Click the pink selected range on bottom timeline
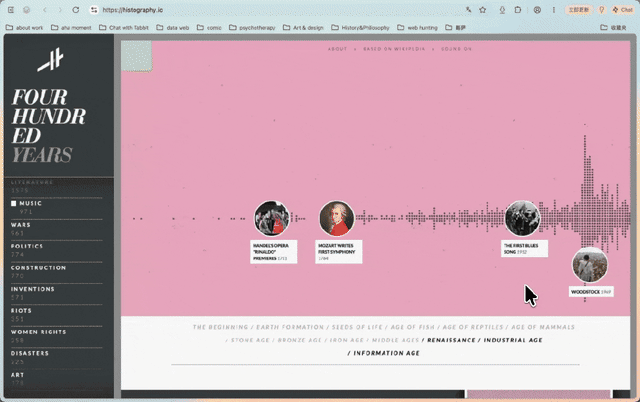640x402 pixels. pyautogui.click(x=539, y=393)
